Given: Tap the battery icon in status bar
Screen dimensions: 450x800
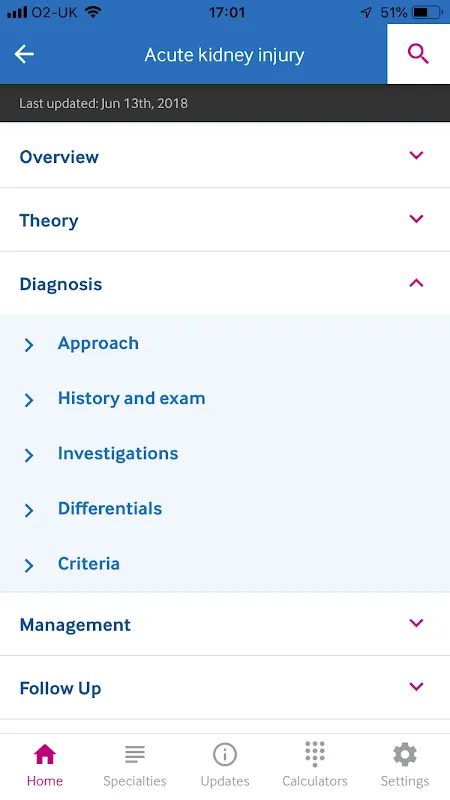Looking at the screenshot, I should [428, 12].
